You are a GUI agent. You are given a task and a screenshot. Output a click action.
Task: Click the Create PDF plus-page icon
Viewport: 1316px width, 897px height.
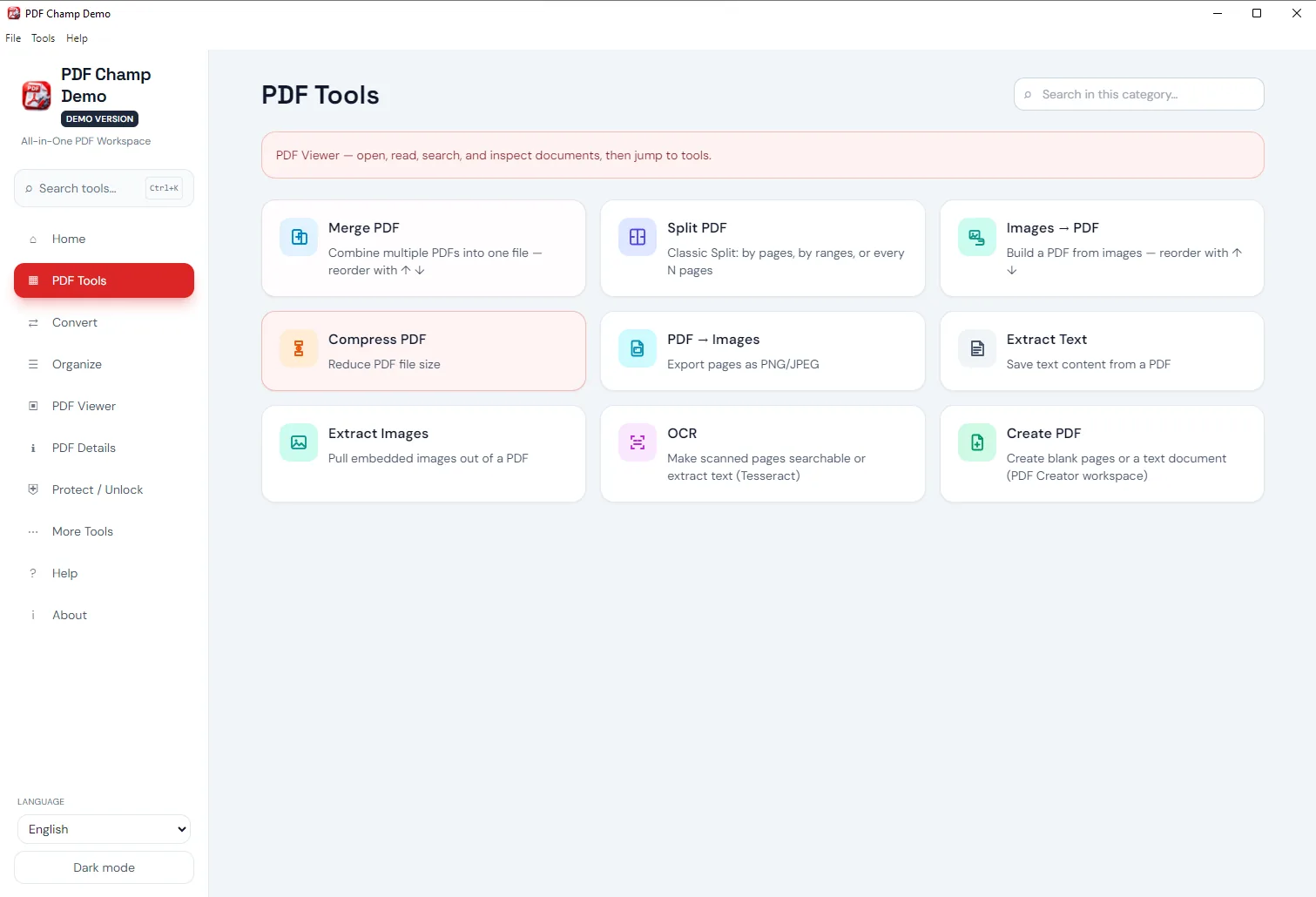pos(977,442)
